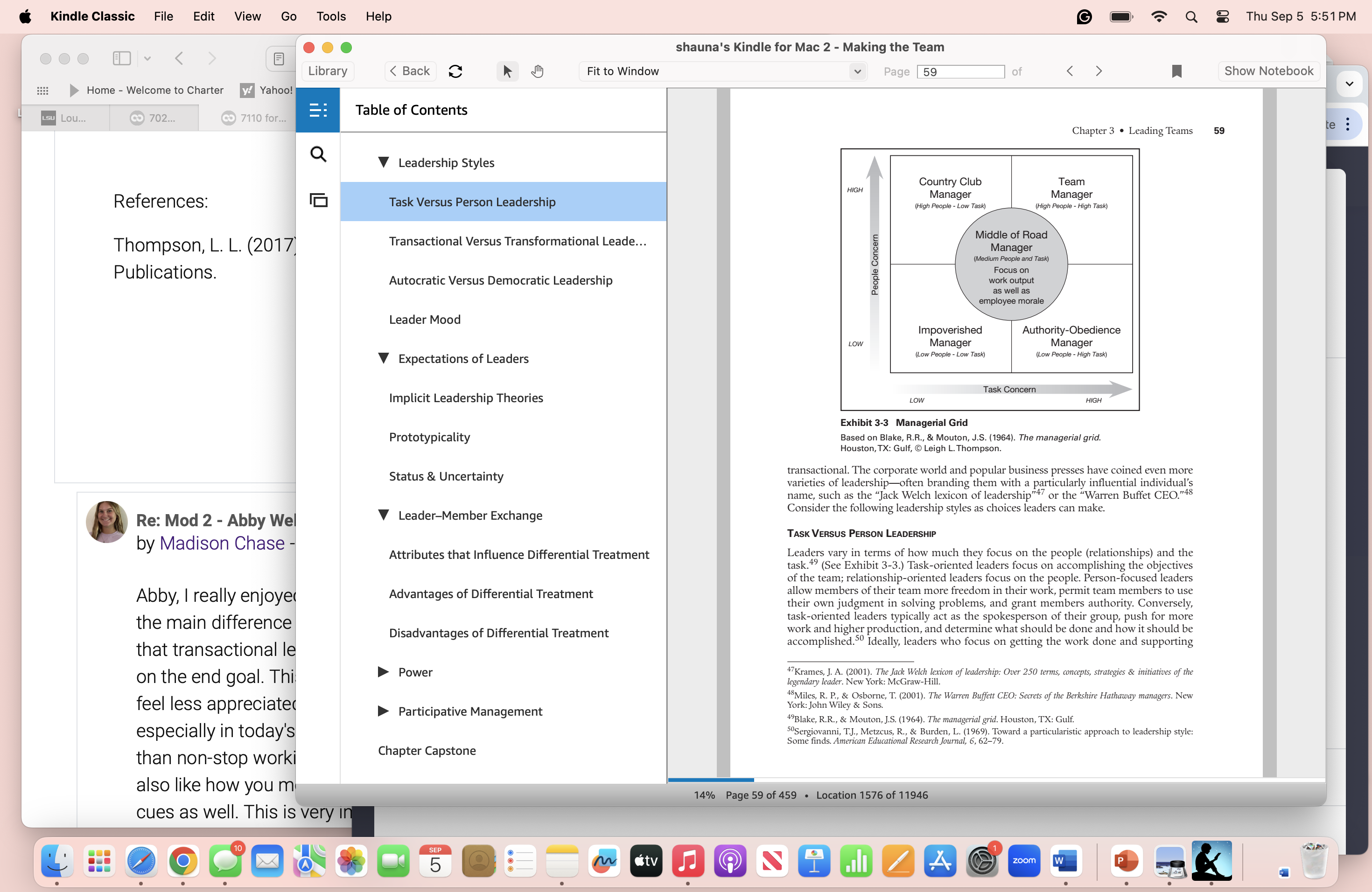
Task: Click the page number input field
Action: (x=960, y=71)
